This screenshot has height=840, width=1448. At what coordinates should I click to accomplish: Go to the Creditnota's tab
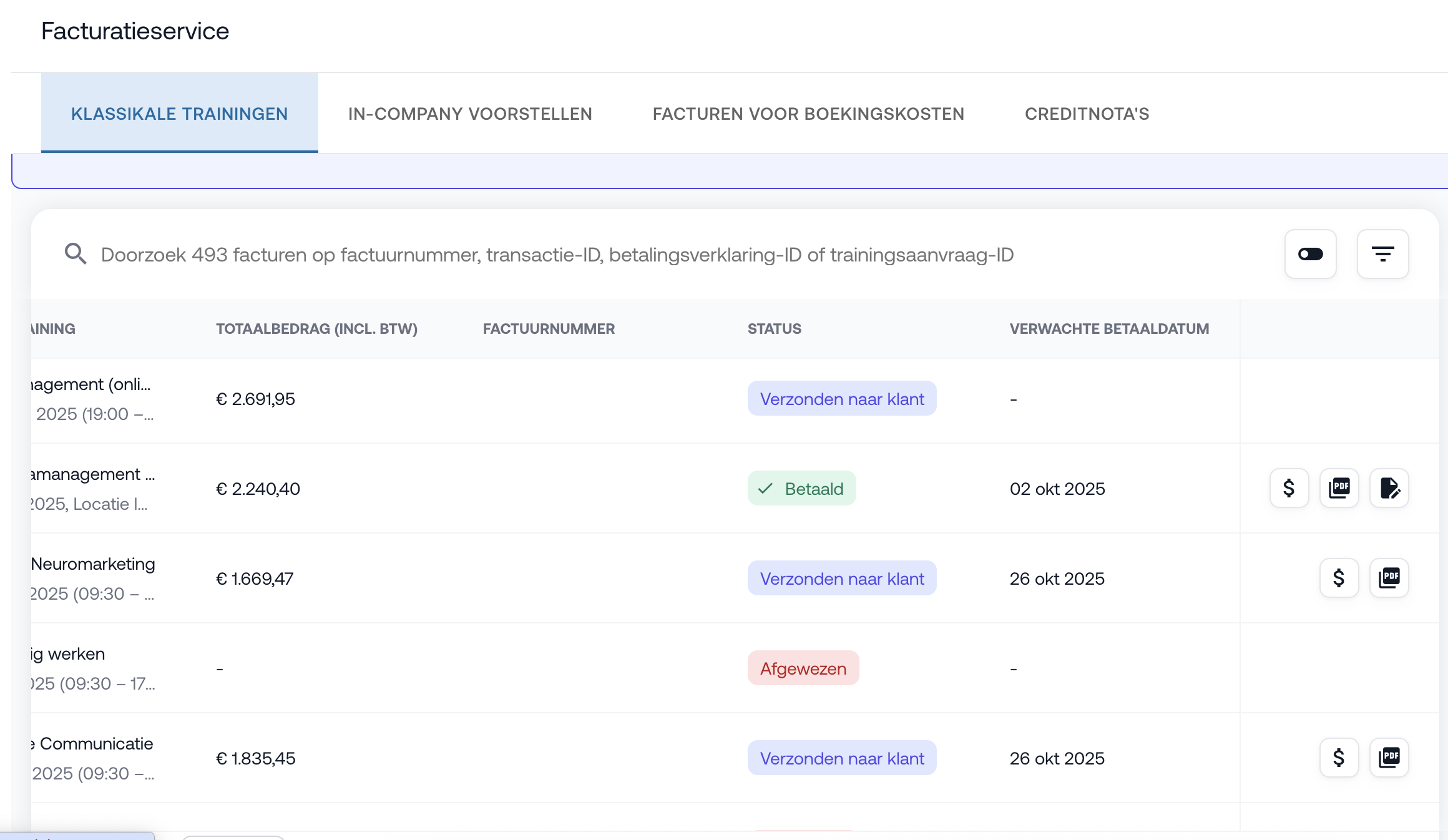[x=1087, y=114]
